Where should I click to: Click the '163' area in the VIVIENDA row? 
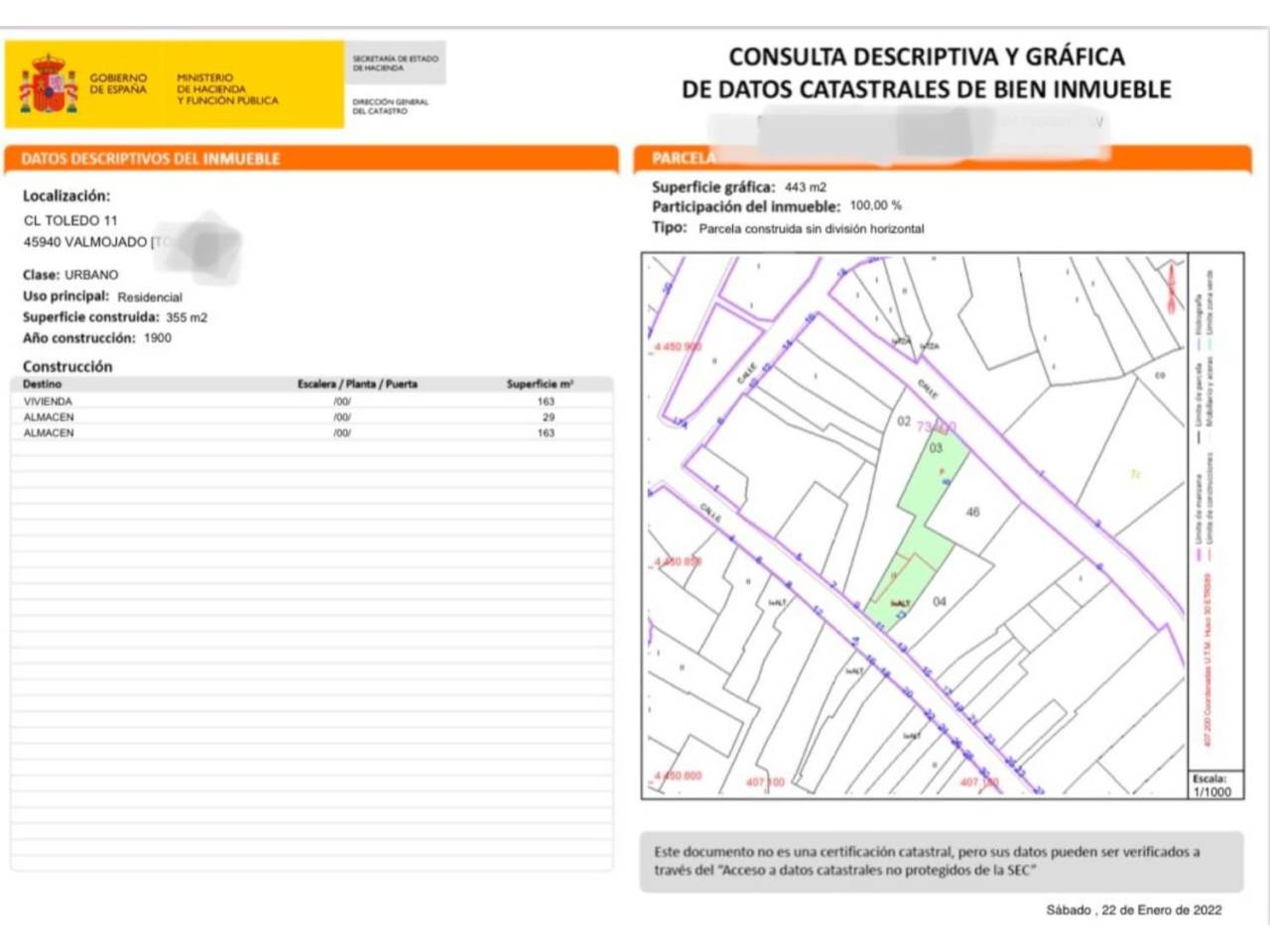coord(546,402)
